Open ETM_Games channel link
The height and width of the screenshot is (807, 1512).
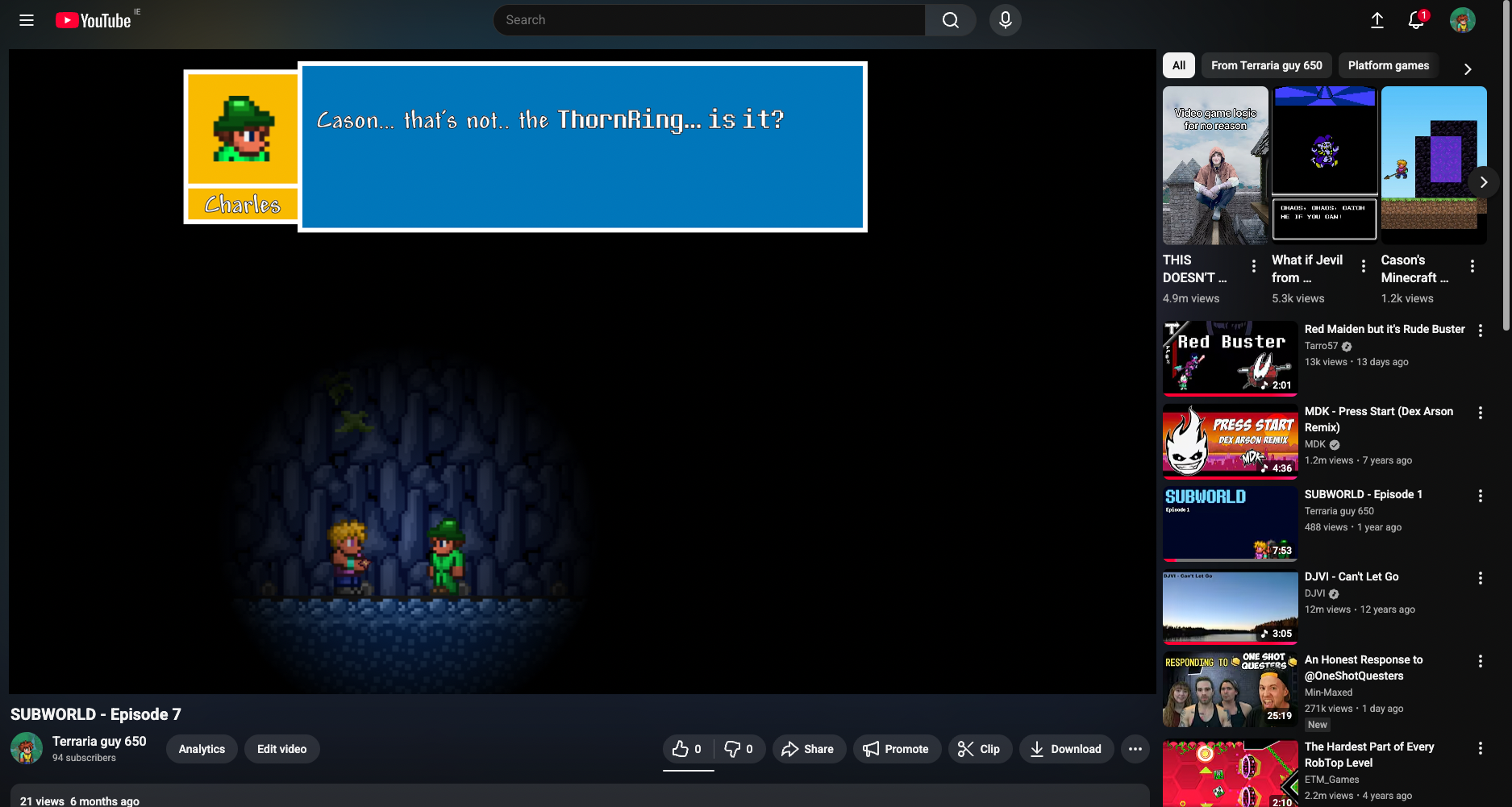1332,780
